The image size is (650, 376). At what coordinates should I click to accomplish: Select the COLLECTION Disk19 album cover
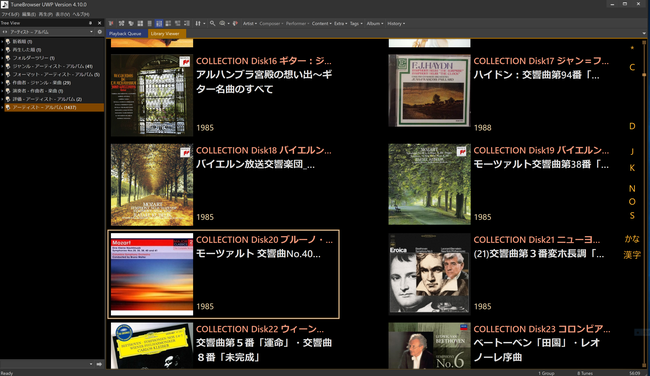pos(429,184)
